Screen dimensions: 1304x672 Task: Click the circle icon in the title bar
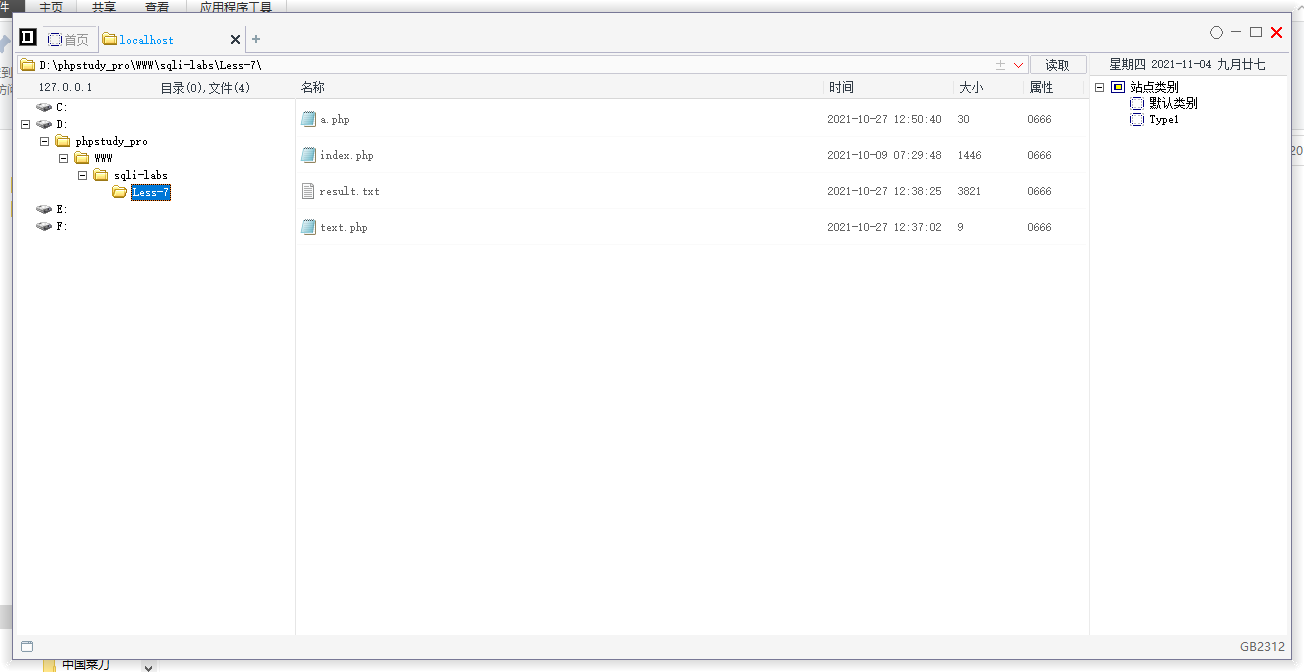(1217, 33)
